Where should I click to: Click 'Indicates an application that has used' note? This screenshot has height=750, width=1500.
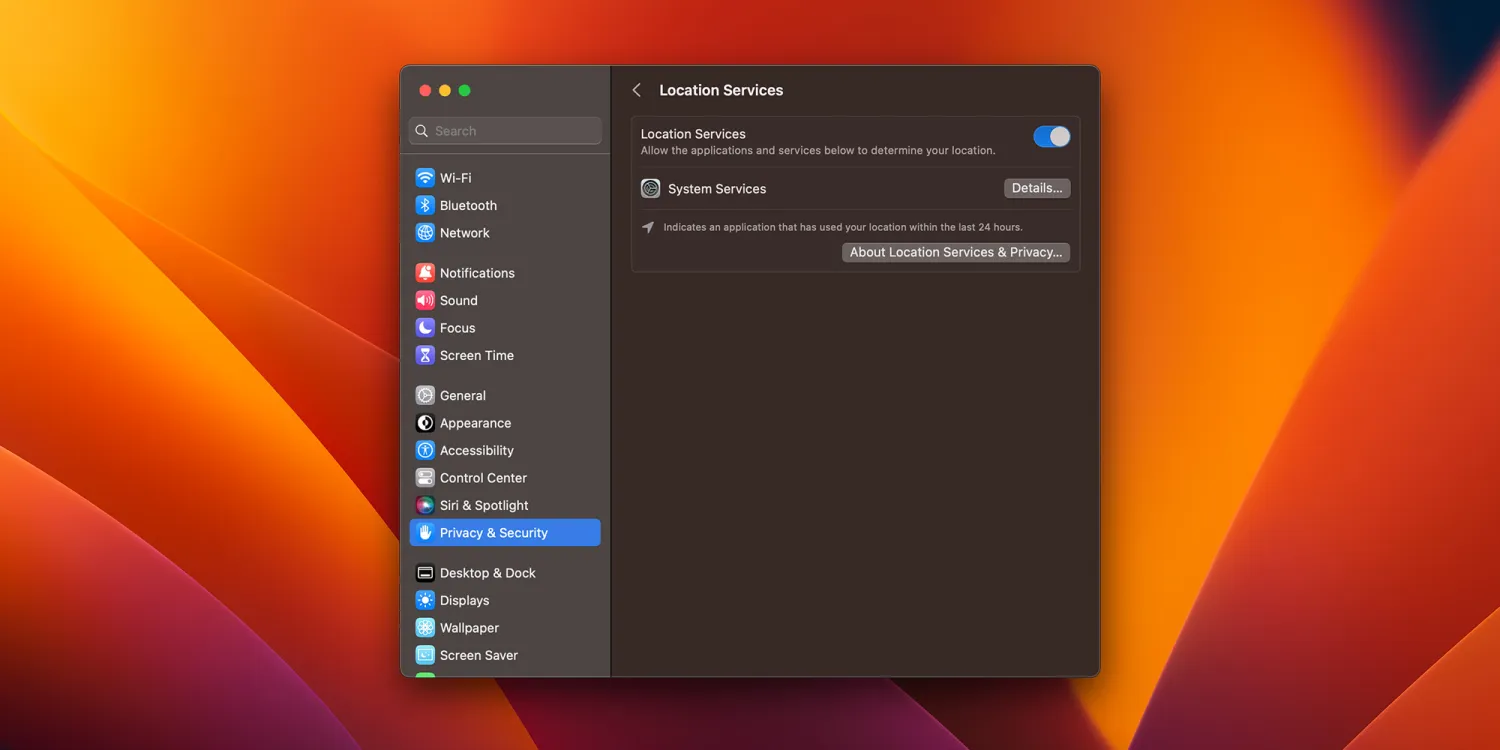click(843, 227)
